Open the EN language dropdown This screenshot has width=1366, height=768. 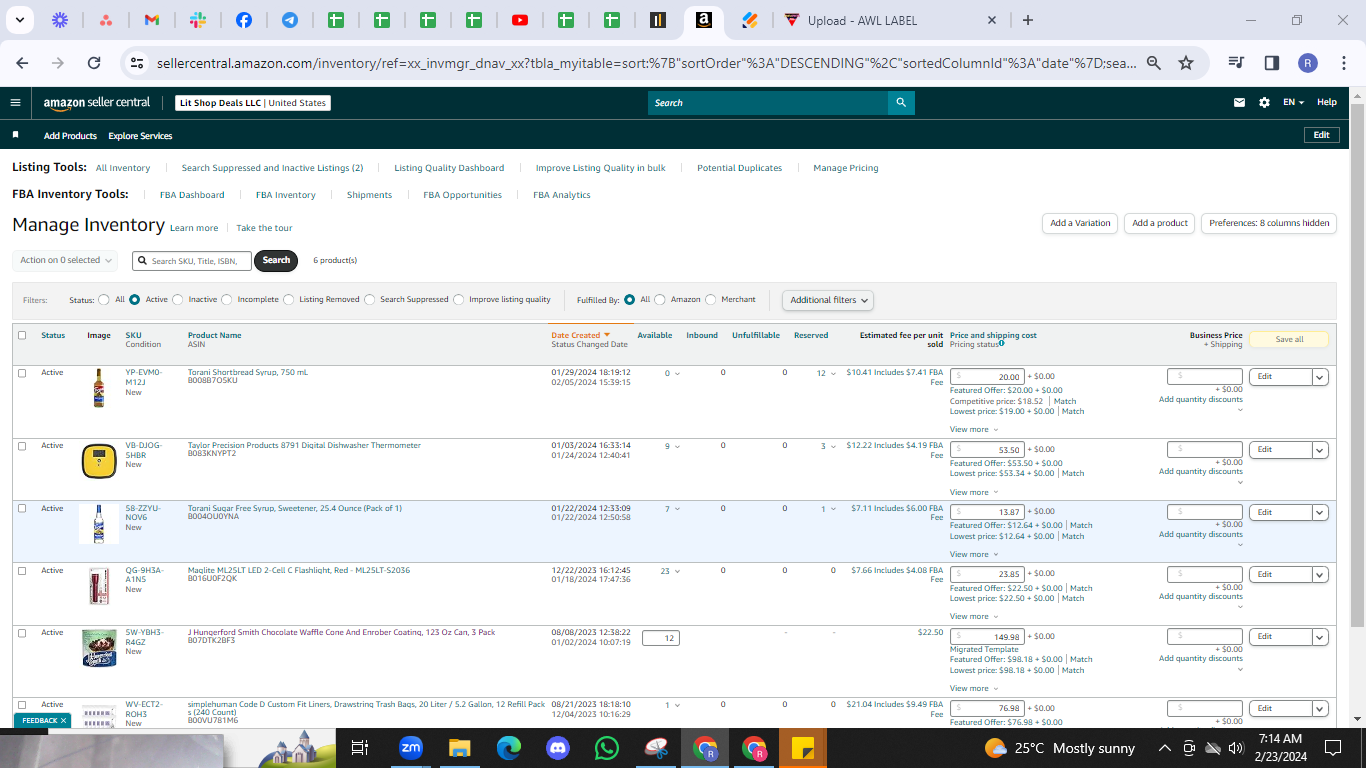point(1294,102)
